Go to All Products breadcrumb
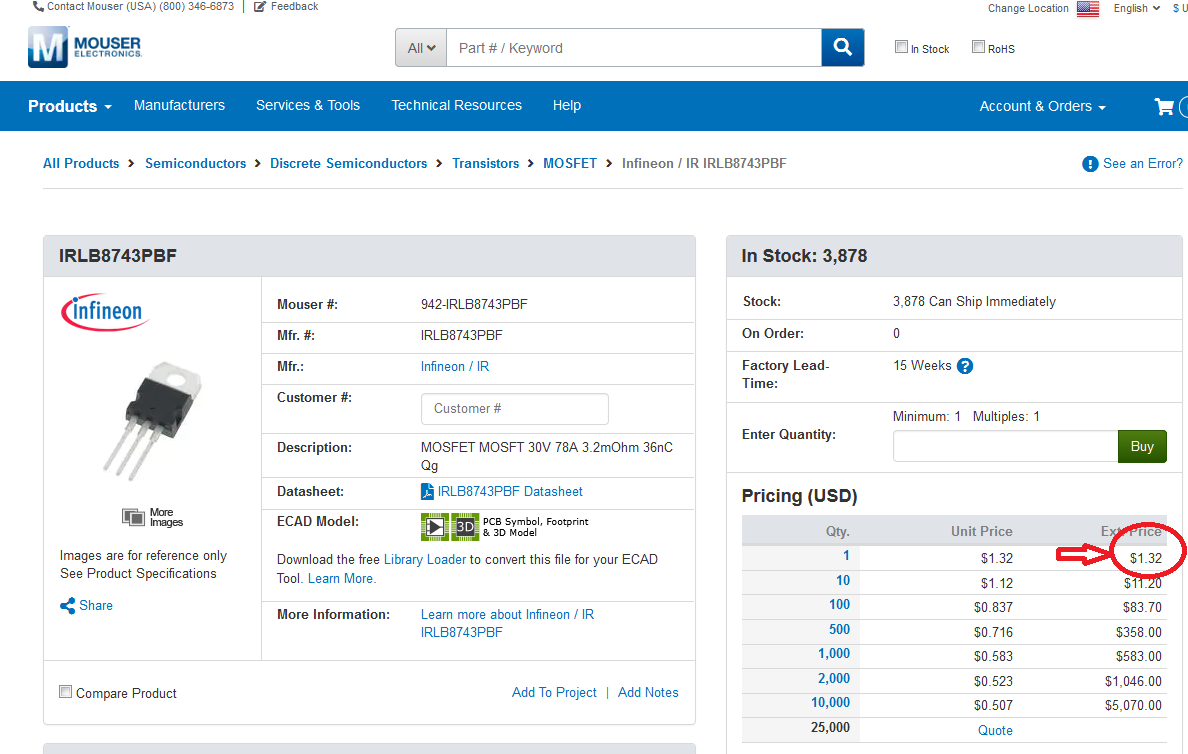The image size is (1188, 754). tap(81, 164)
